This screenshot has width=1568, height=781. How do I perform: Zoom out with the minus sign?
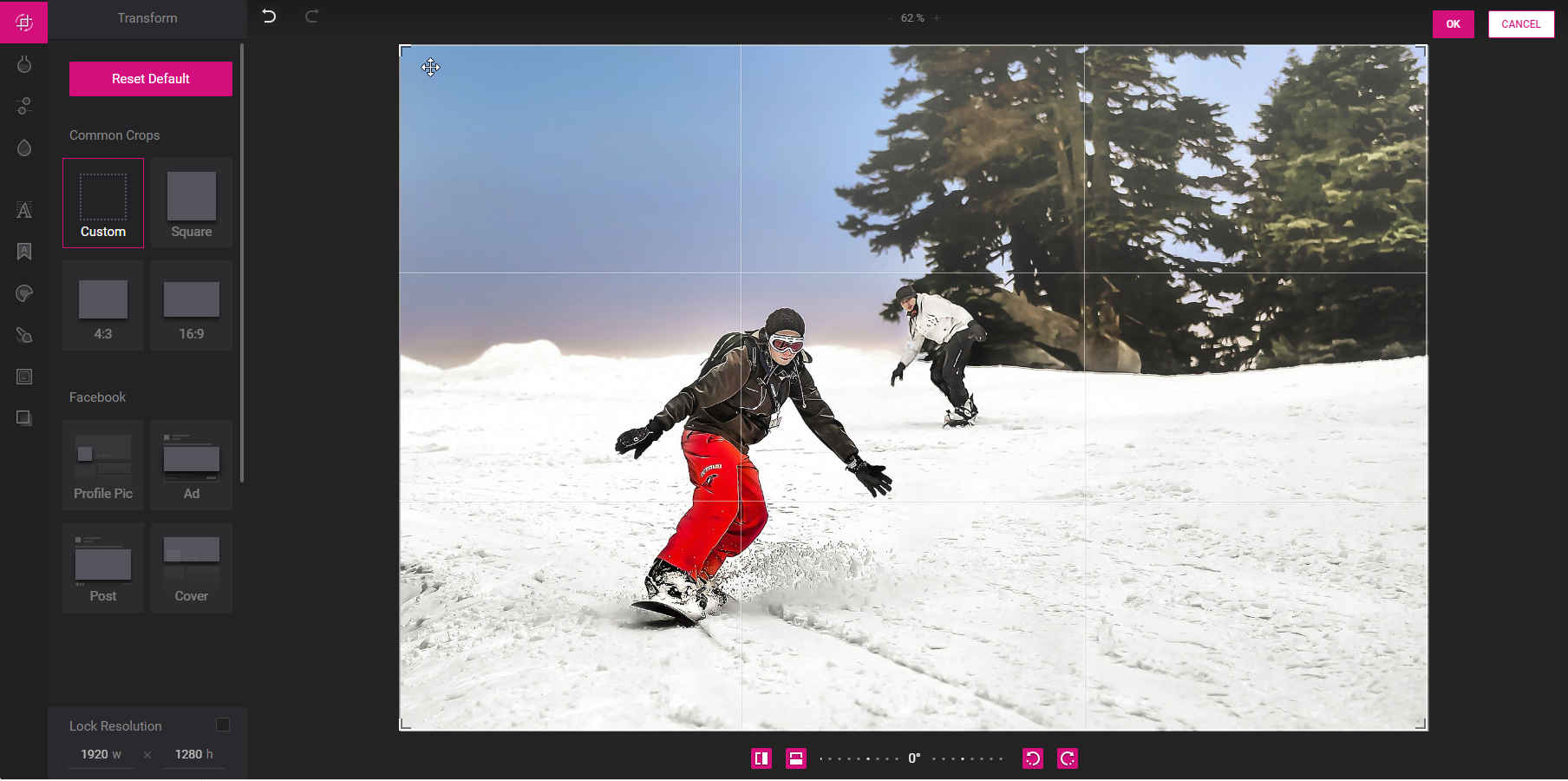pyautogui.click(x=890, y=18)
